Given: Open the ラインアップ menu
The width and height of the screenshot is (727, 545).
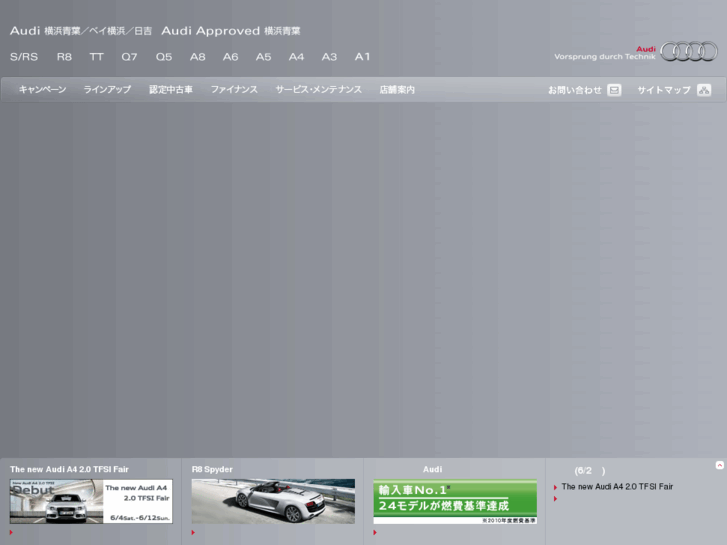Looking at the screenshot, I should [x=107, y=90].
